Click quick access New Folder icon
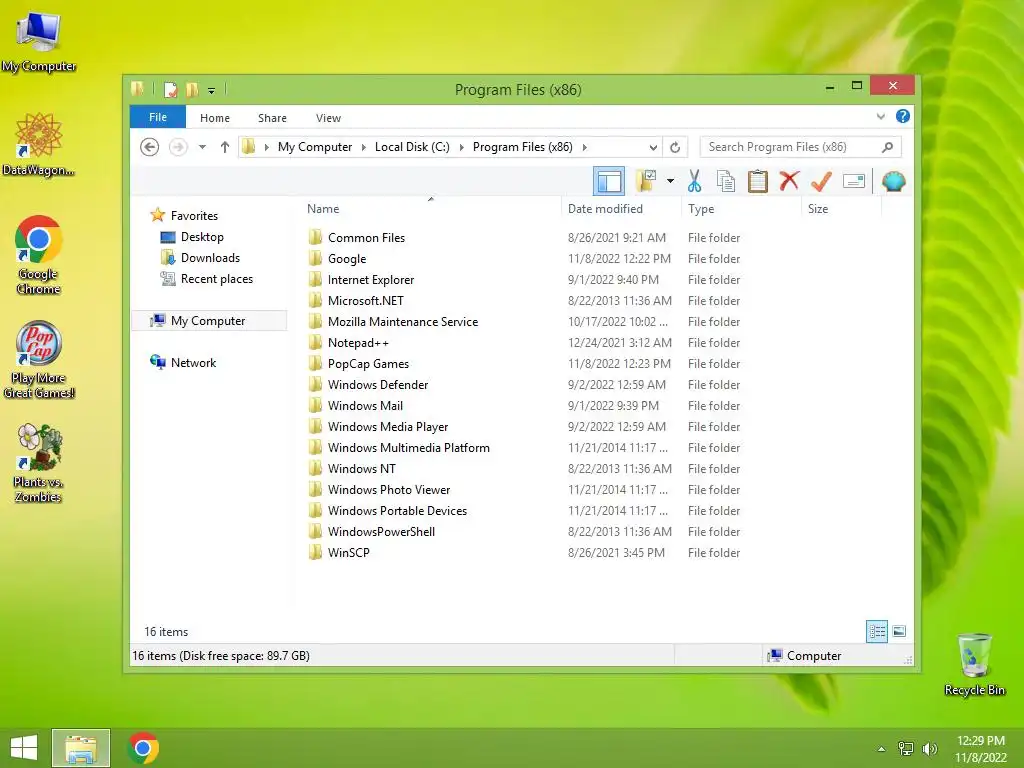Image resolution: width=1024 pixels, height=768 pixels. pos(192,89)
